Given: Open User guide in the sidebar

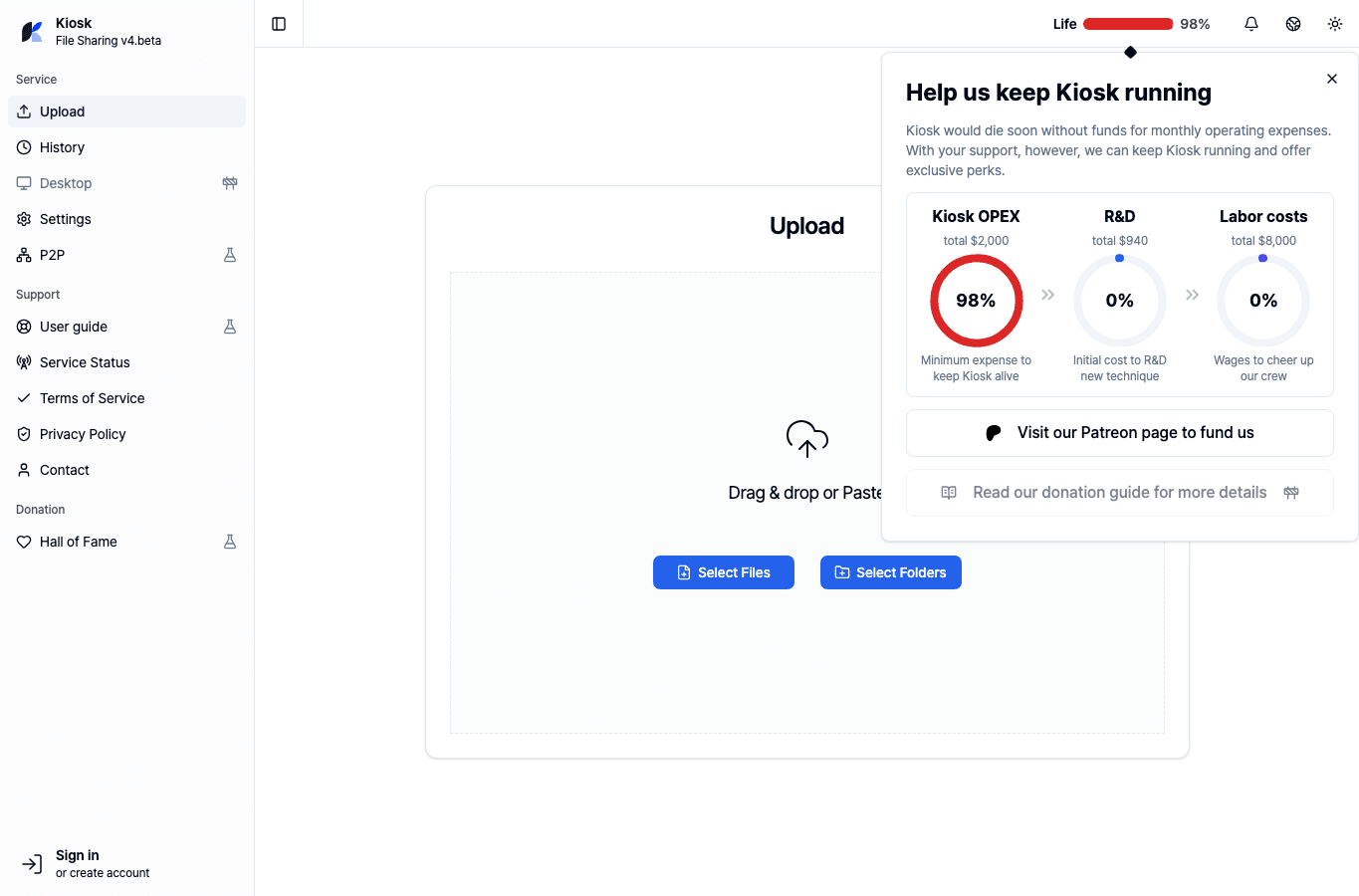Looking at the screenshot, I should click(126, 327).
